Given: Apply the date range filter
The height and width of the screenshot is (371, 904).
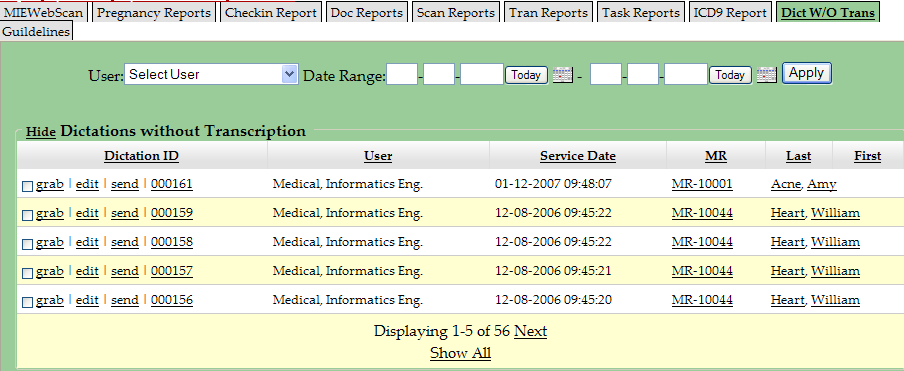Looking at the screenshot, I should 806,73.
